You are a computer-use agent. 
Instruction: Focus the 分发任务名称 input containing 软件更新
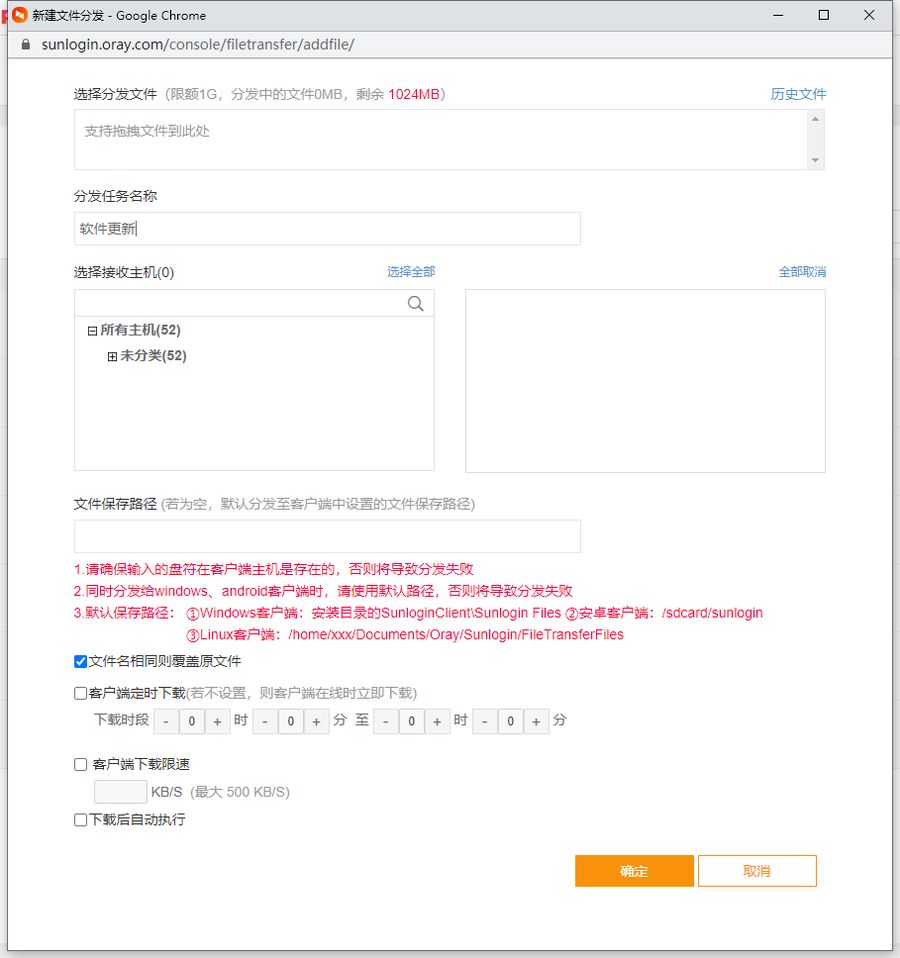click(327, 229)
